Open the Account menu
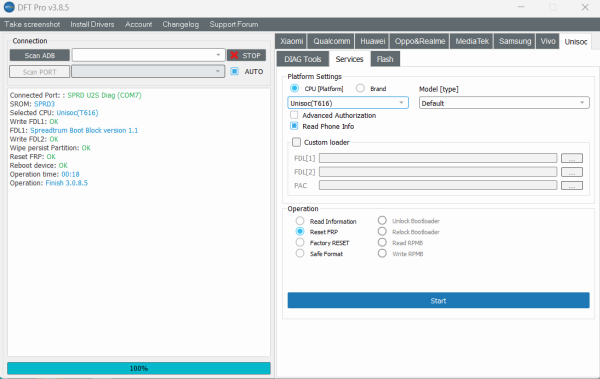 tap(139, 24)
